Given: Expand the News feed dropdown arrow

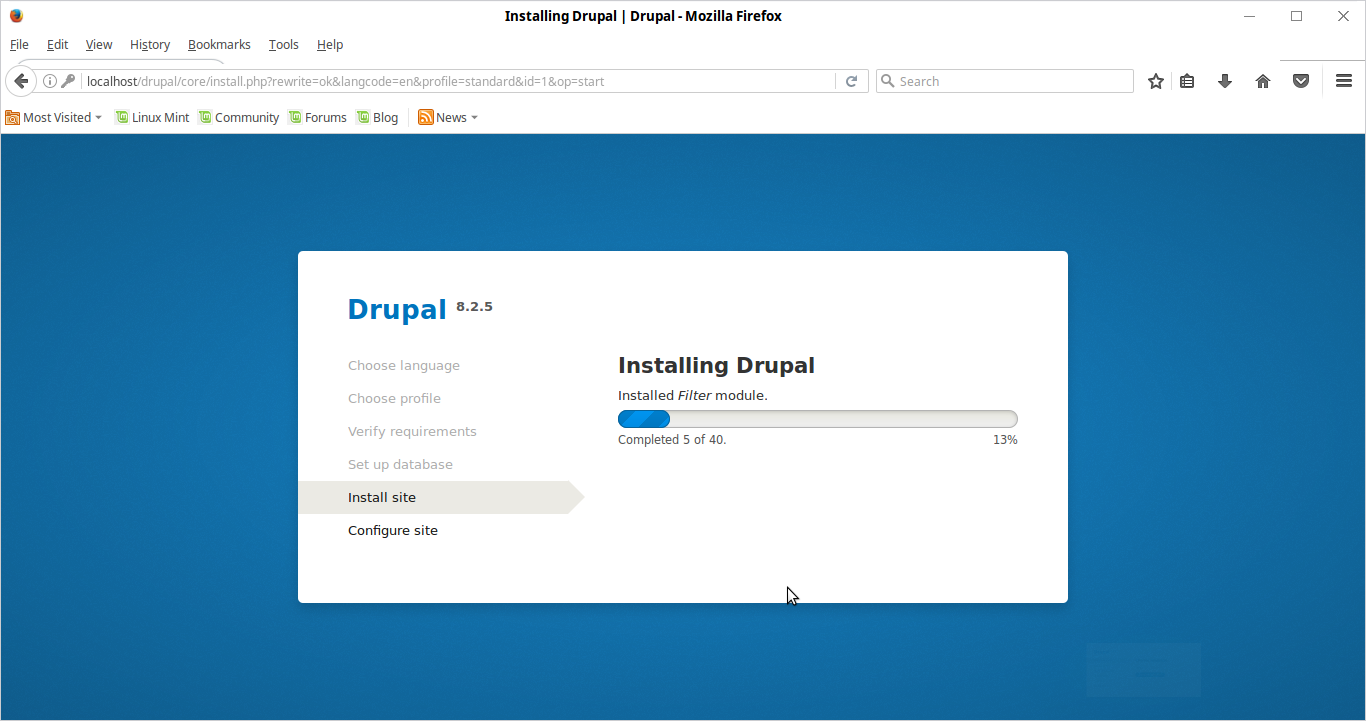Looking at the screenshot, I should click(474, 118).
